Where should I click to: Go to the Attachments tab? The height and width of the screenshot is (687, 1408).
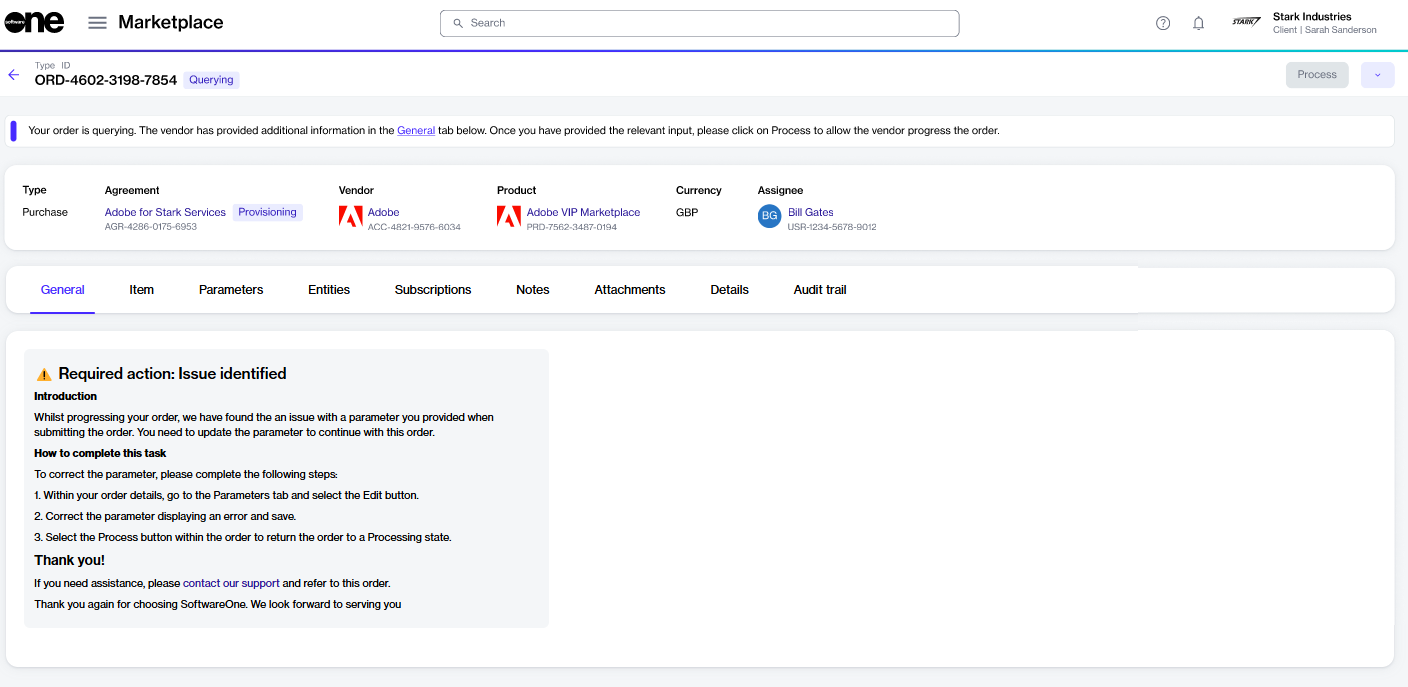point(629,290)
